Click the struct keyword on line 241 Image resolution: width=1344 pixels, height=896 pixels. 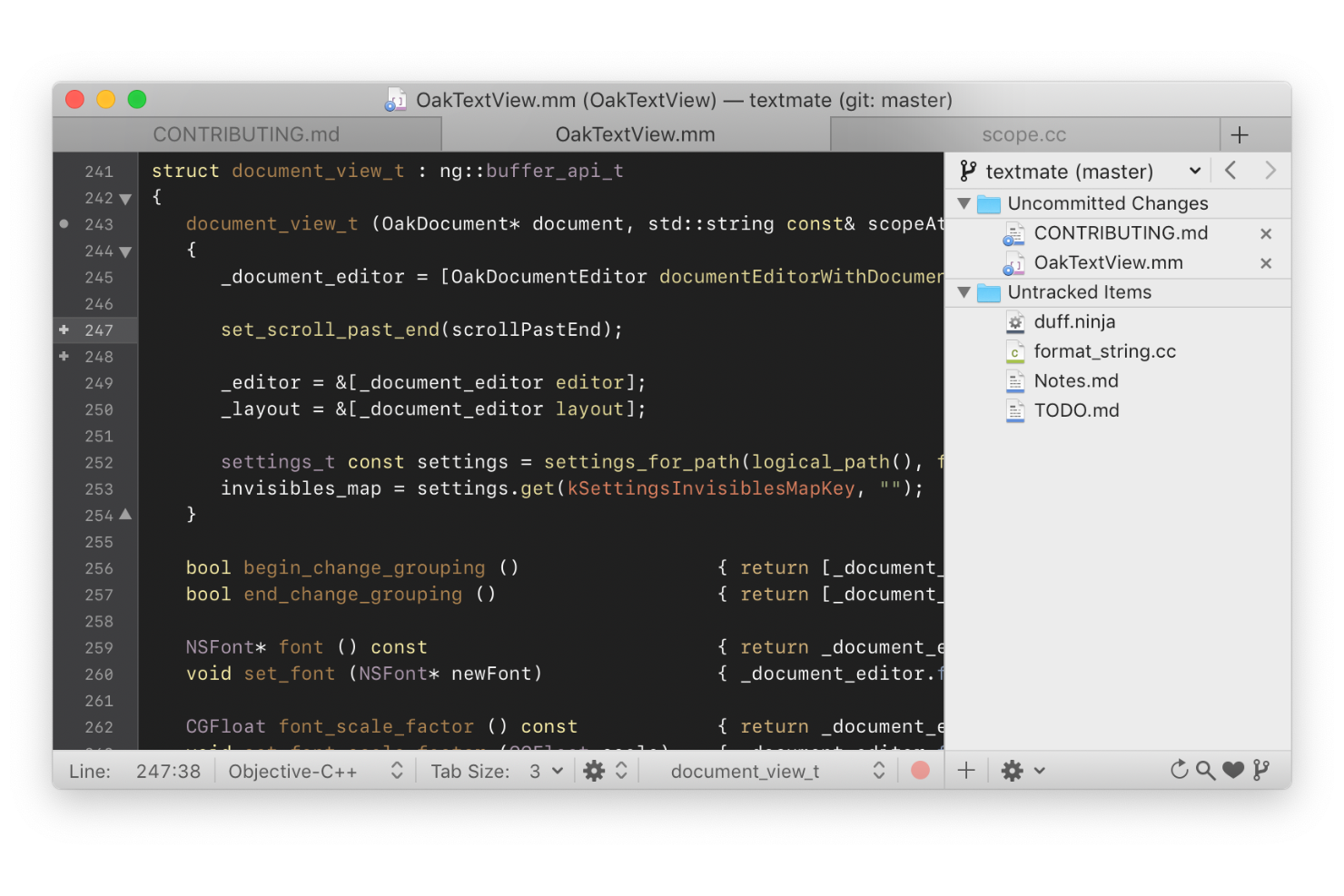pos(185,171)
